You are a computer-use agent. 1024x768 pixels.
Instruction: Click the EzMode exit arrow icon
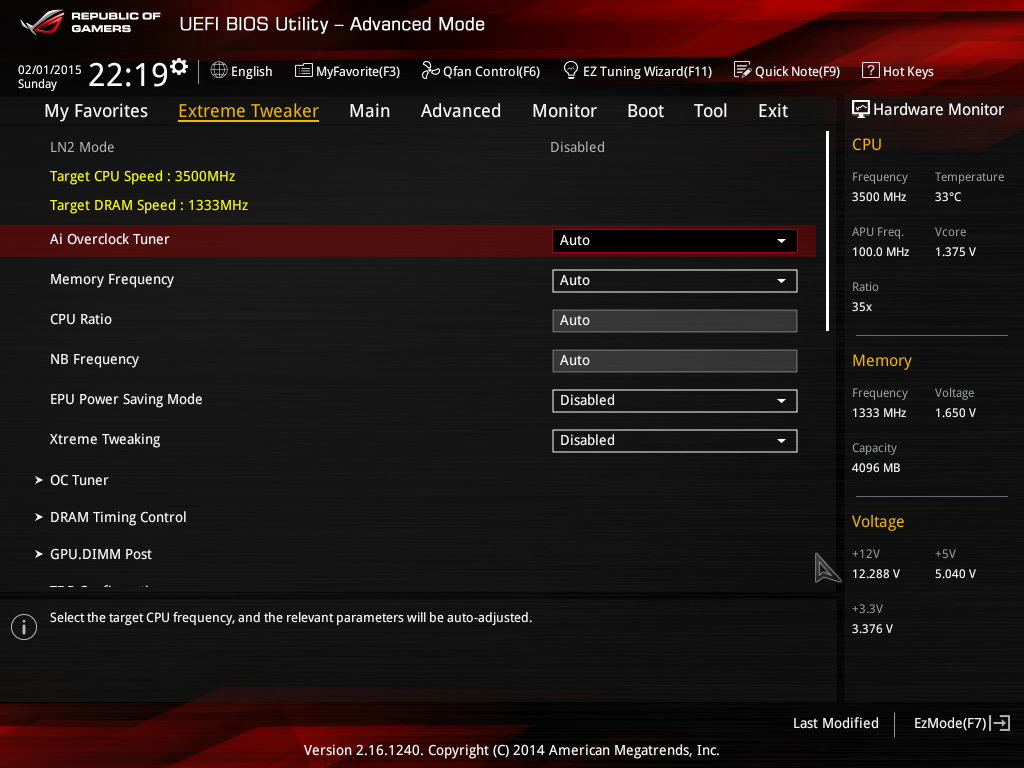click(x=1000, y=723)
